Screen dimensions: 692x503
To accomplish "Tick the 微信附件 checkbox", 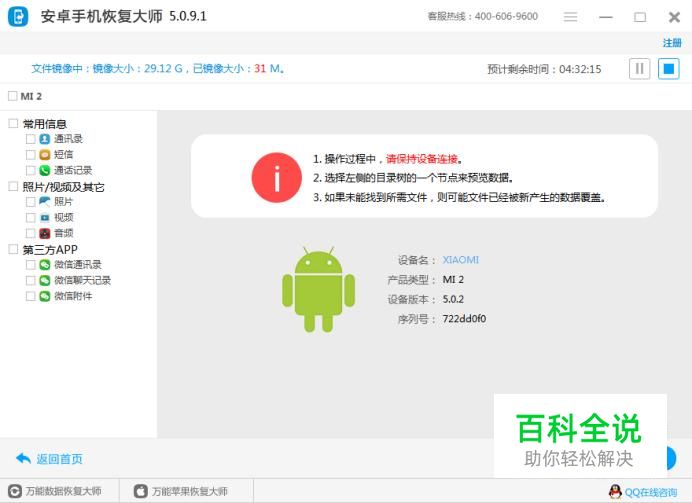I will (x=30, y=296).
